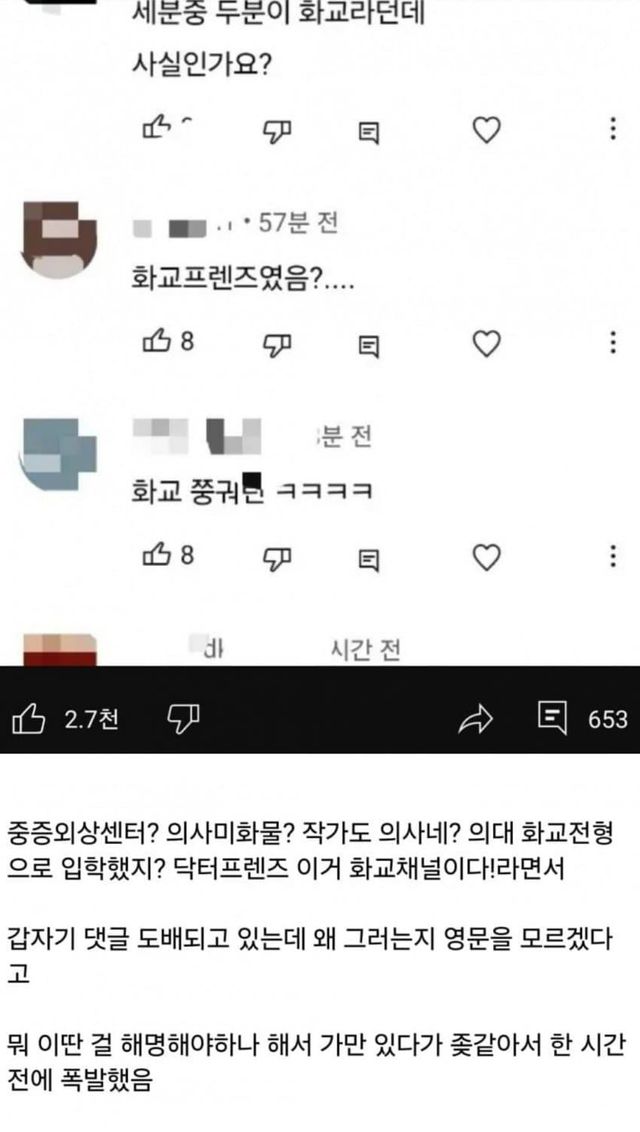Image resolution: width=640 pixels, height=1132 pixels.
Task: Like the 화교프렌즈였음 comment
Action: [157, 341]
